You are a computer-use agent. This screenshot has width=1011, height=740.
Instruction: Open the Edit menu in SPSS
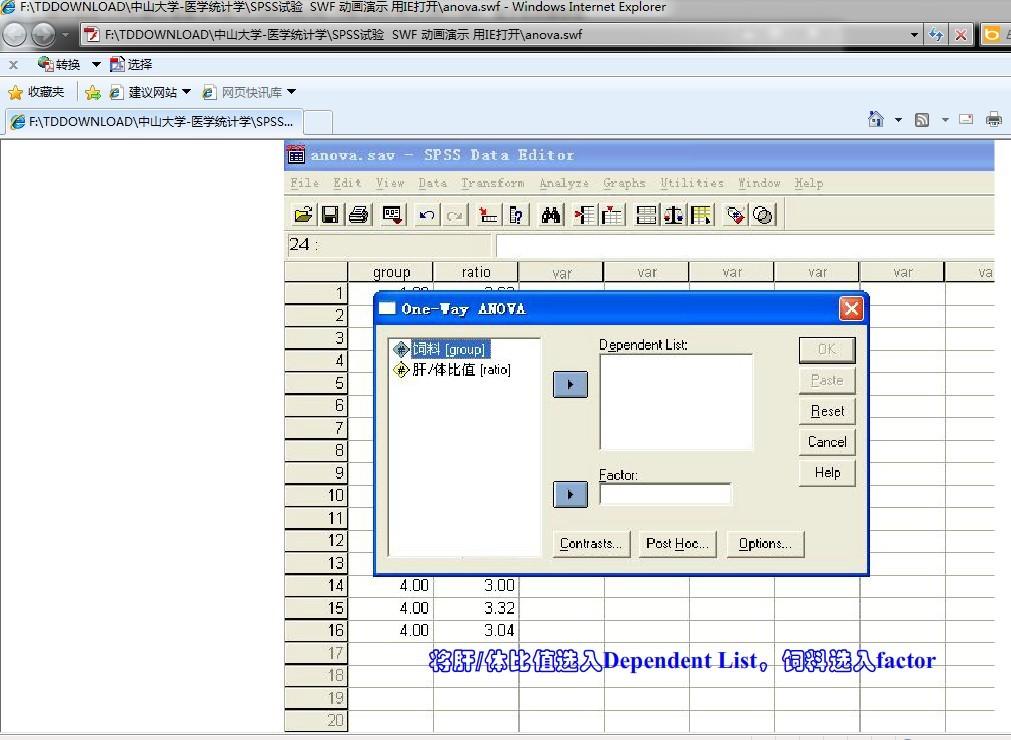pyautogui.click(x=347, y=183)
